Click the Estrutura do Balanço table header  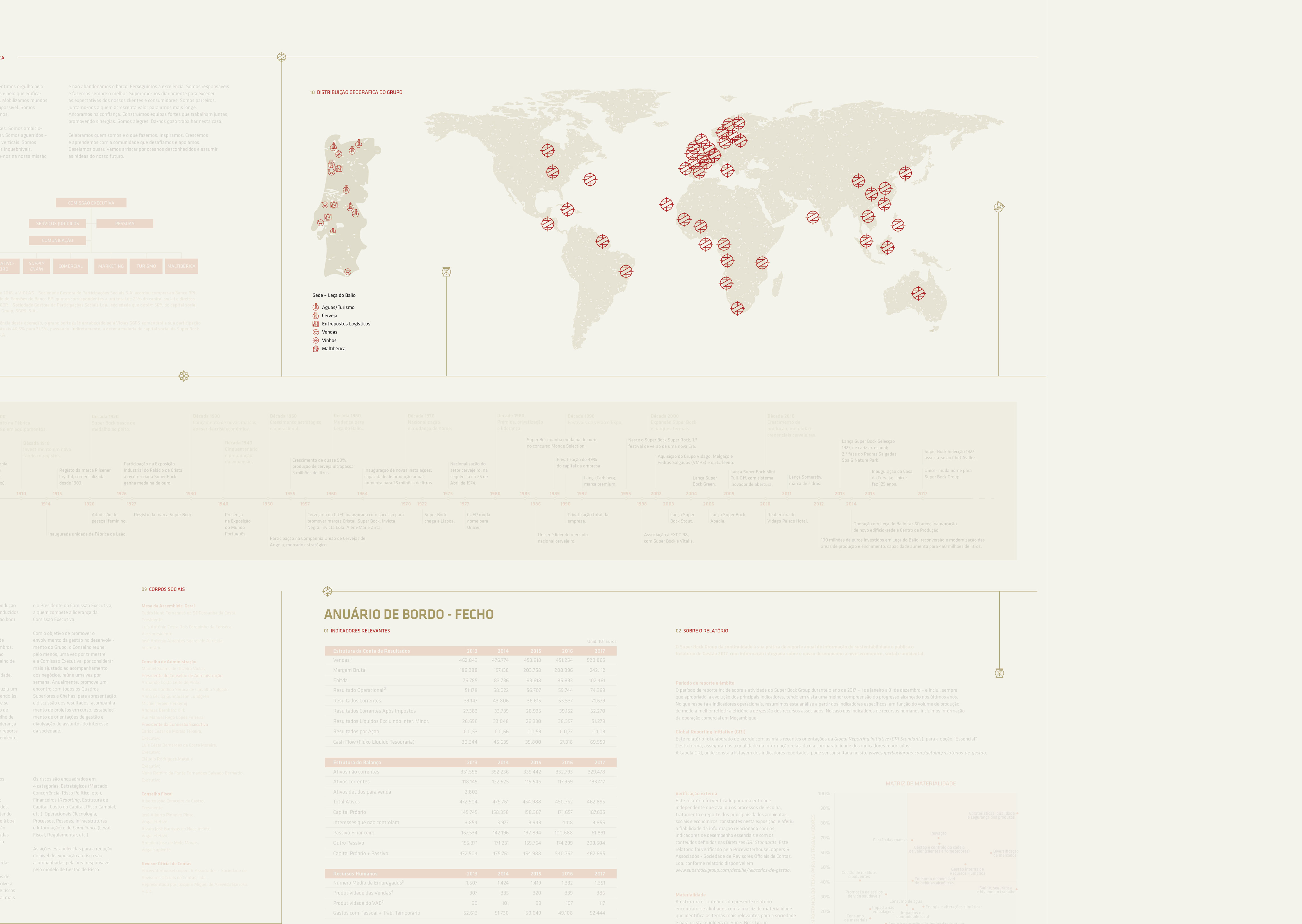point(357,762)
